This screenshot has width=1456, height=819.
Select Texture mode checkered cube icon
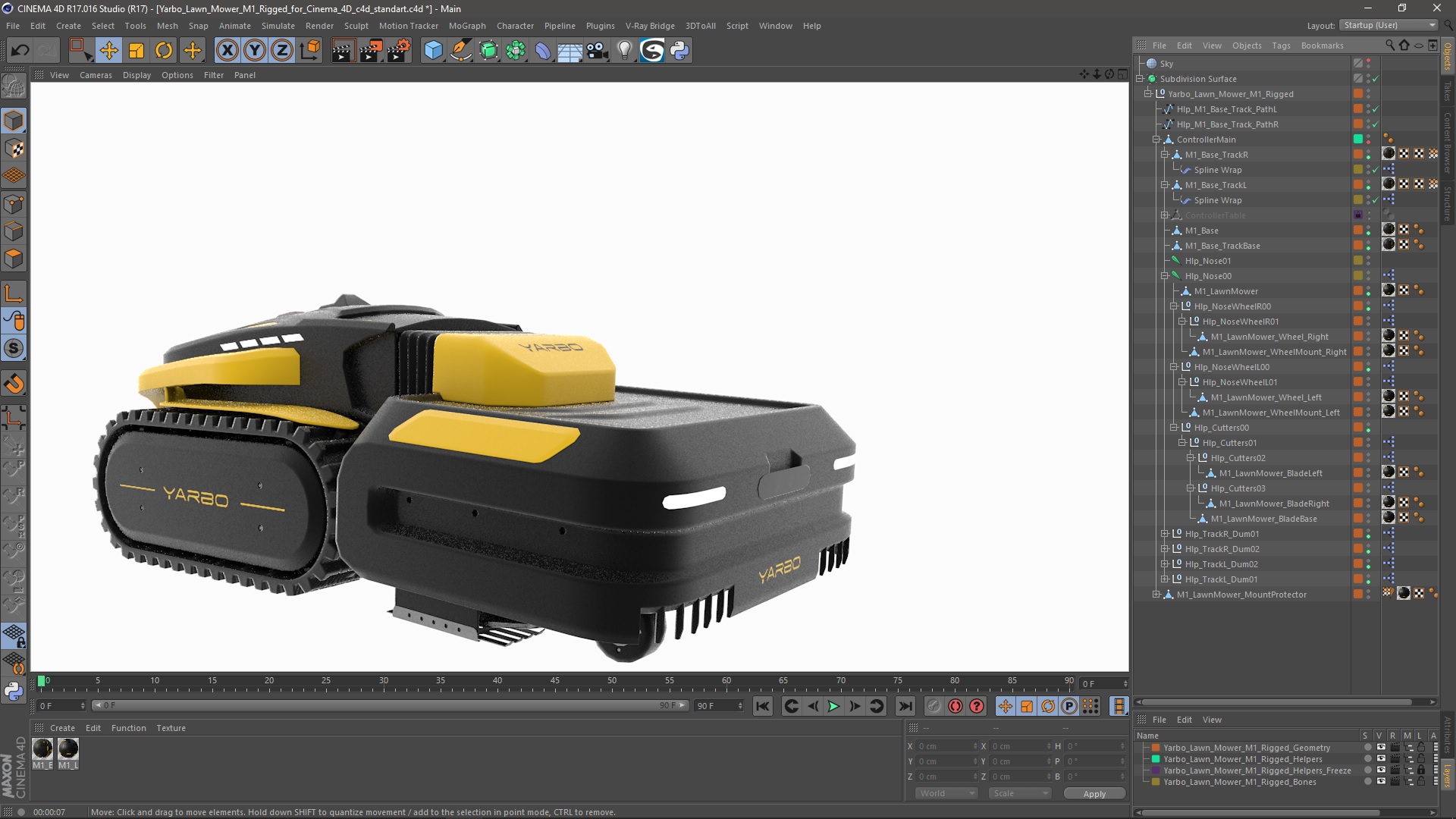point(14,149)
